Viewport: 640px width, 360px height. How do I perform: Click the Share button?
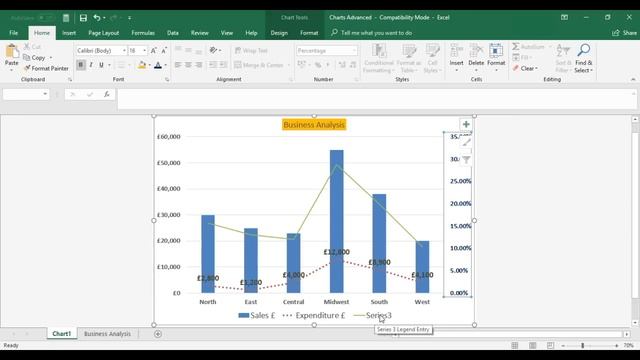pyautogui.click(x=624, y=33)
